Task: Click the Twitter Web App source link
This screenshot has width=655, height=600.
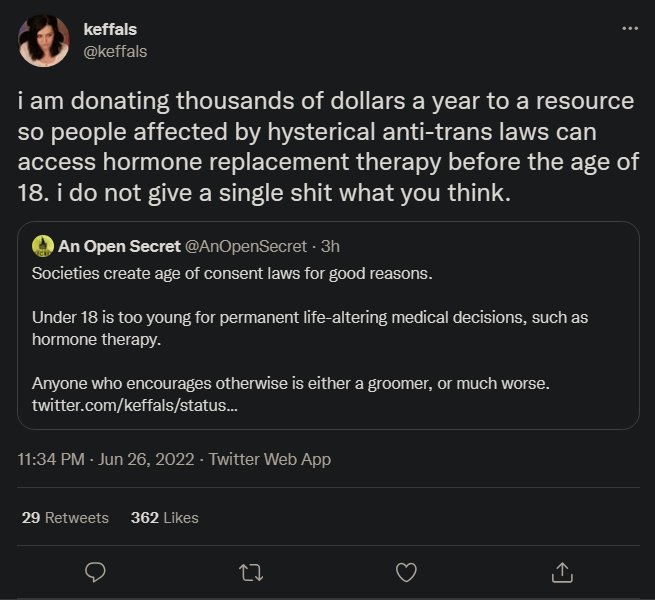Action: (x=271, y=460)
